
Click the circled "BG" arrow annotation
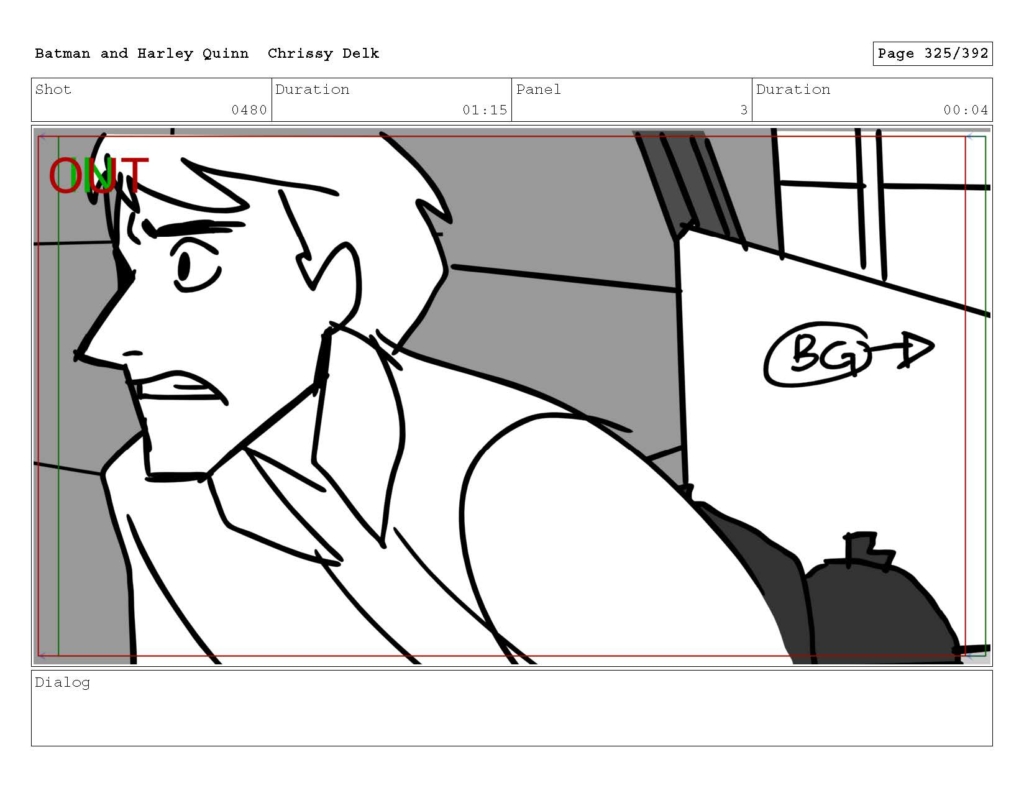(x=848, y=354)
